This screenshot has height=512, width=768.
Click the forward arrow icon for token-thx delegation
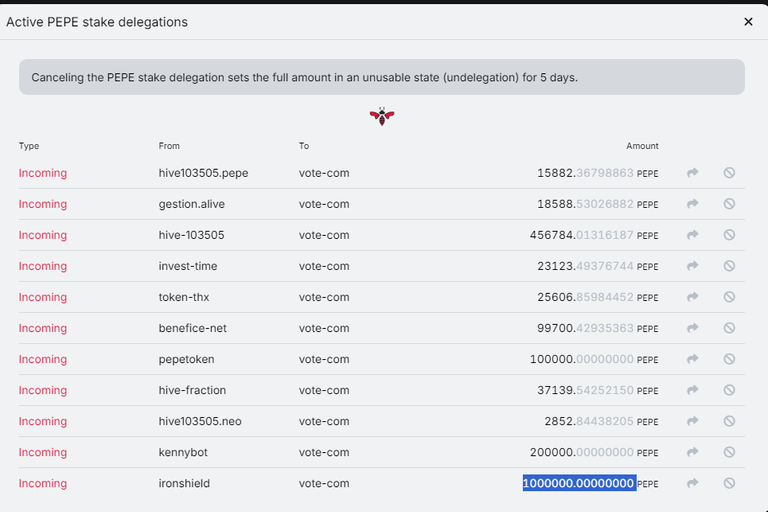click(x=692, y=297)
